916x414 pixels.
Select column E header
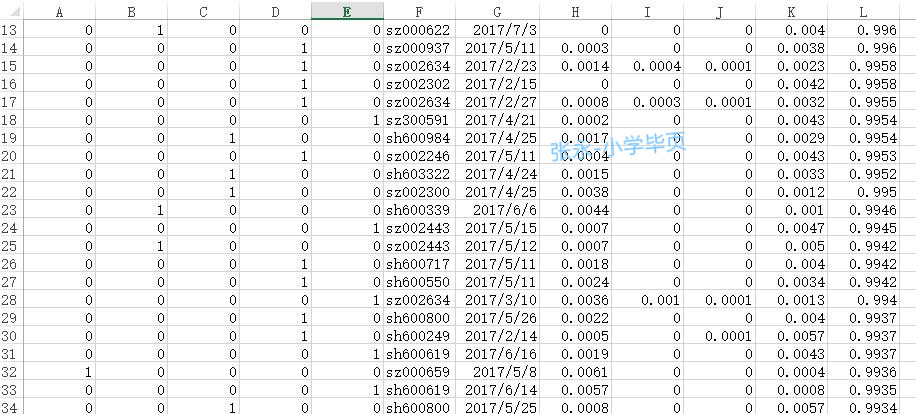pos(348,11)
